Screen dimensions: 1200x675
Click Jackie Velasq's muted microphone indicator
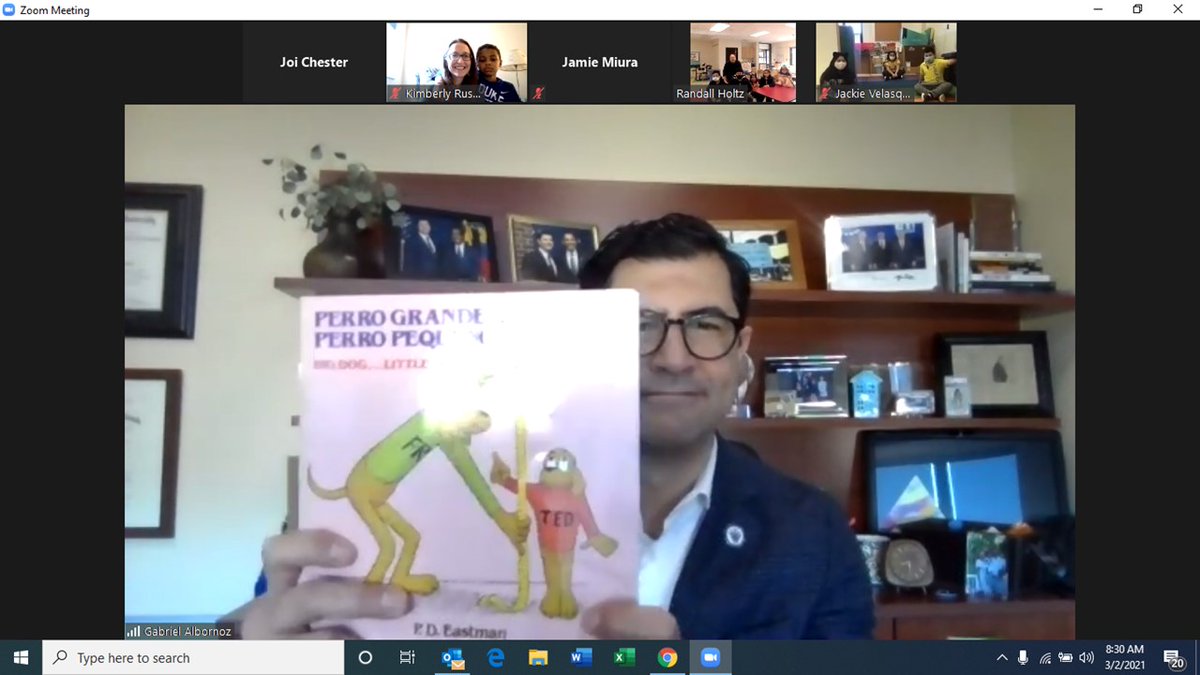coord(824,93)
